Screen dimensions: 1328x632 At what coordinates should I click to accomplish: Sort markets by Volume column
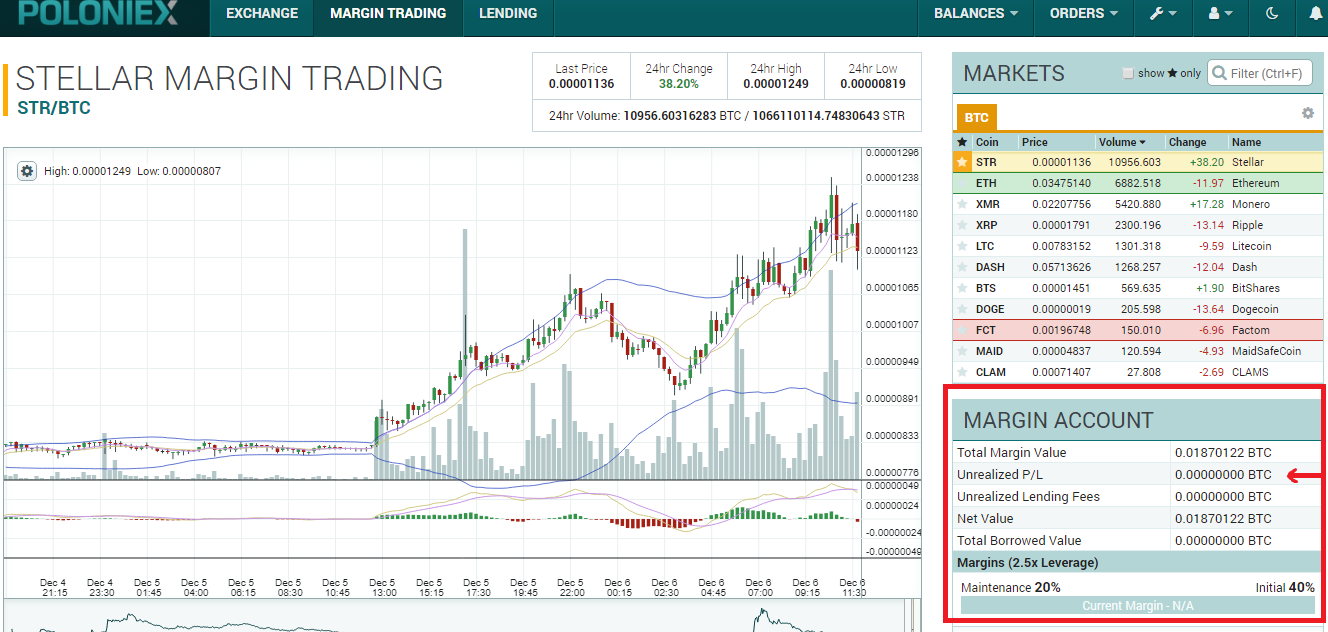[x=1122, y=142]
